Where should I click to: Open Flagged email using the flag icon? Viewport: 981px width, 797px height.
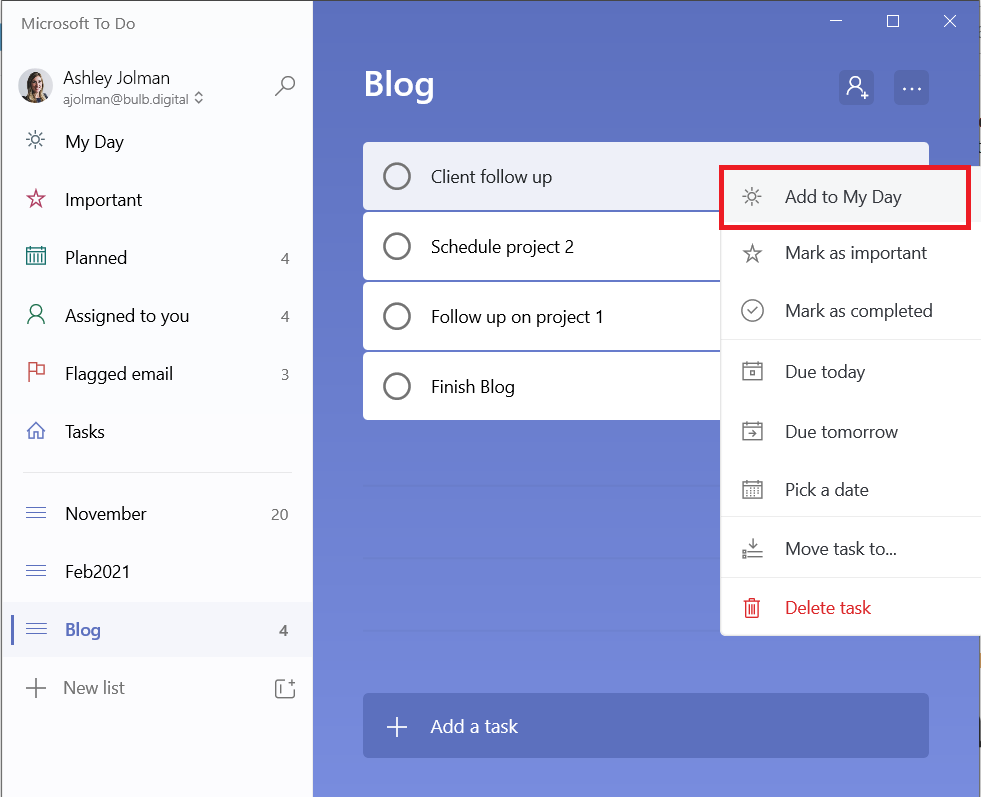(36, 373)
